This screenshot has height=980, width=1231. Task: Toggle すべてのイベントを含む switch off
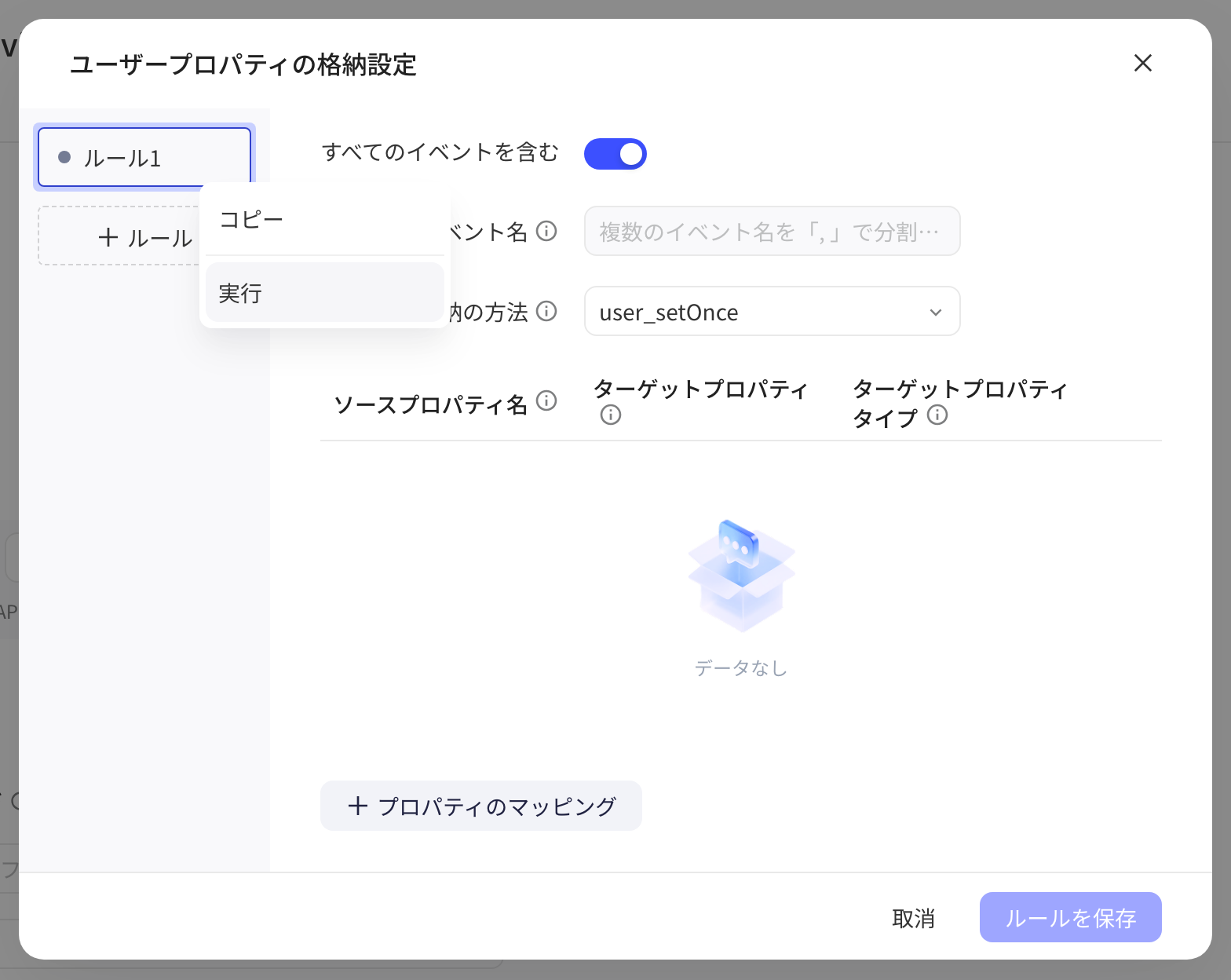pyautogui.click(x=615, y=154)
